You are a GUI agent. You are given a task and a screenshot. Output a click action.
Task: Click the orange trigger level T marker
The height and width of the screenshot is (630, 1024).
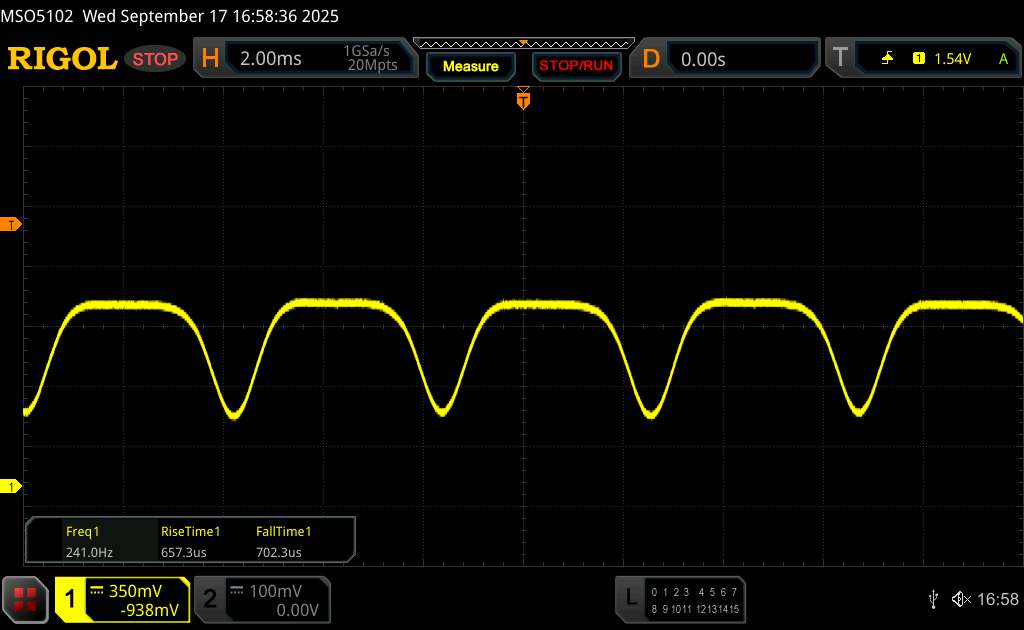(13, 225)
